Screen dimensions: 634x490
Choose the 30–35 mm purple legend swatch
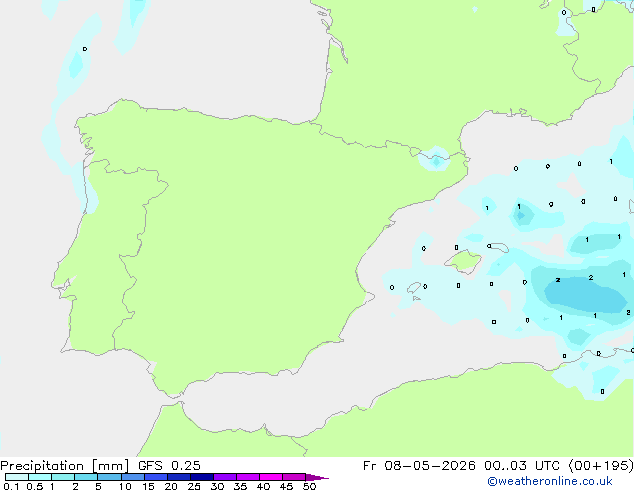pos(224,477)
